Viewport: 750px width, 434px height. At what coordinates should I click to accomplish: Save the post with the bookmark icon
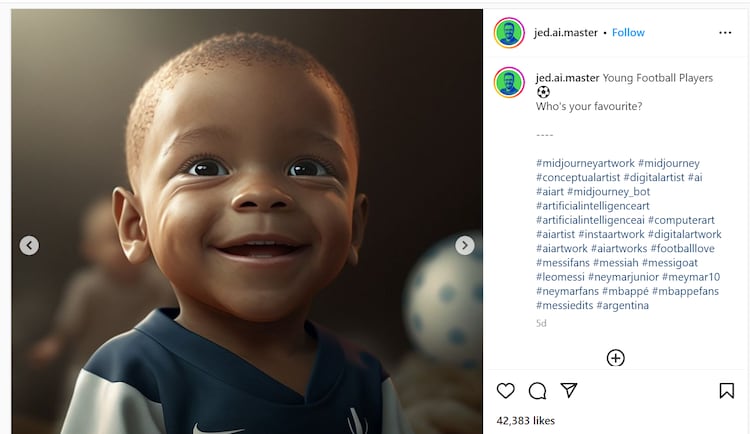pos(727,390)
